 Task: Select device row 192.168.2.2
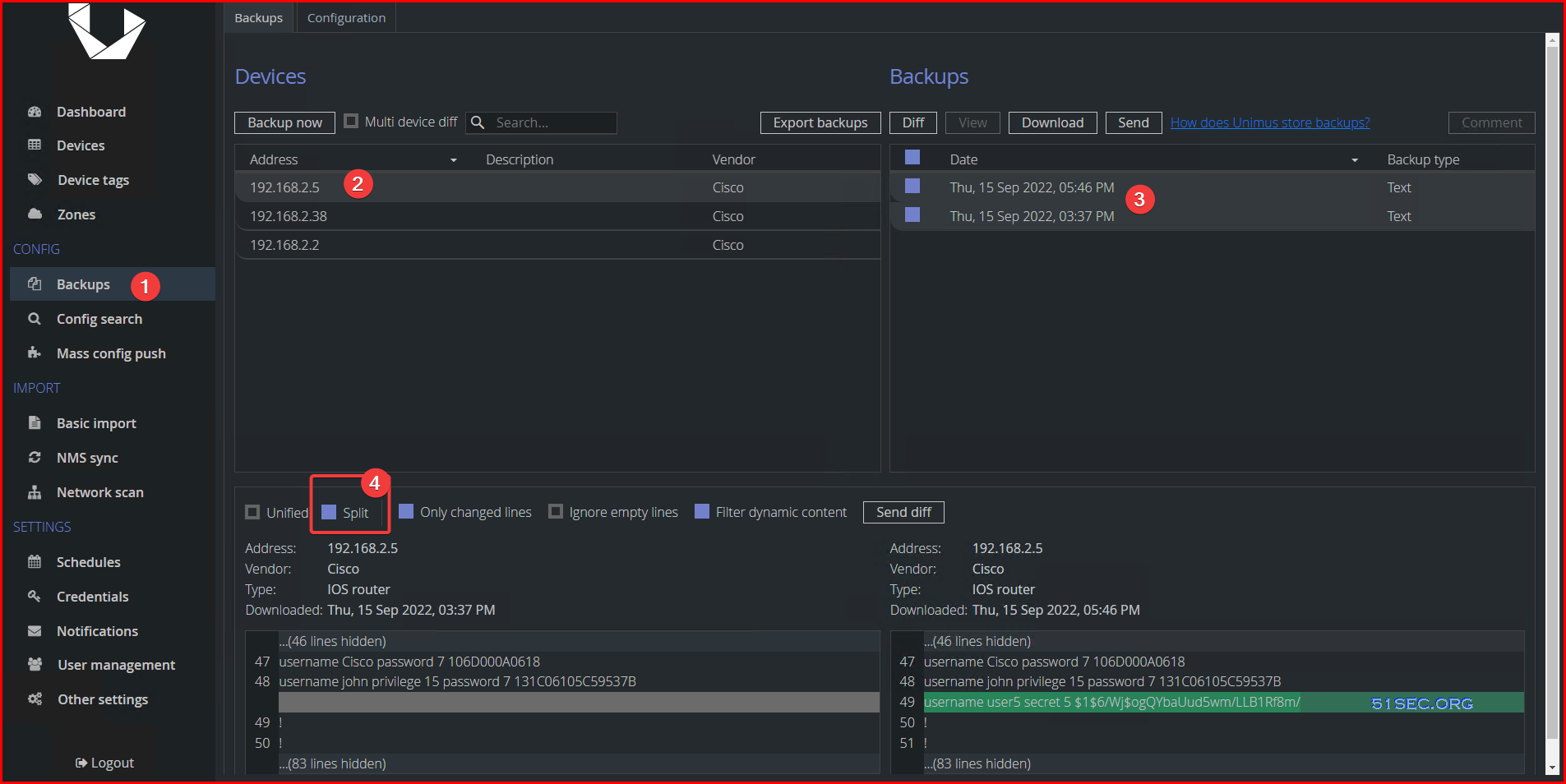pyautogui.click(x=557, y=245)
